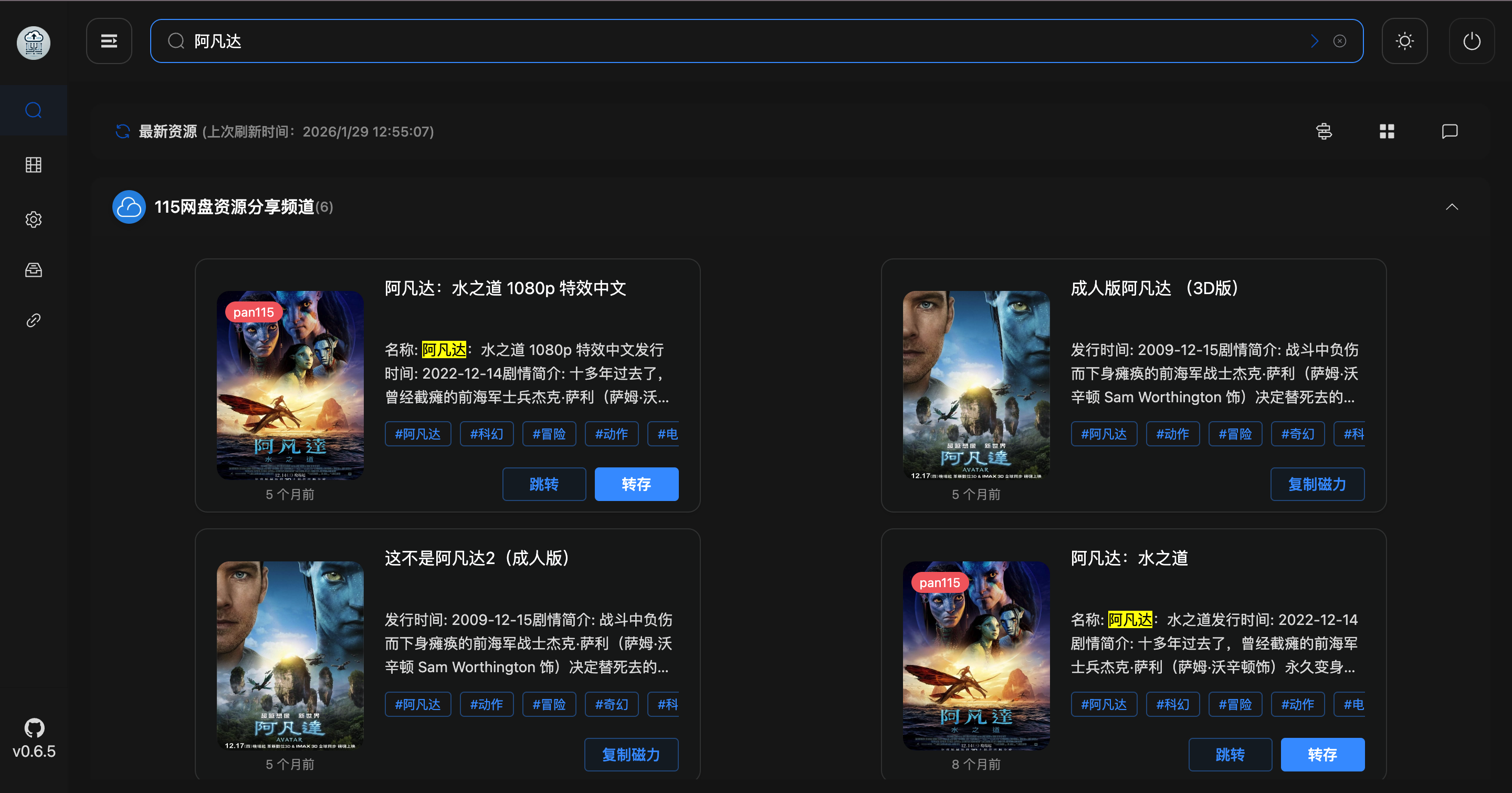The height and width of the screenshot is (793, 1512).
Task: Open the settings gear in sidebar
Action: (x=34, y=220)
